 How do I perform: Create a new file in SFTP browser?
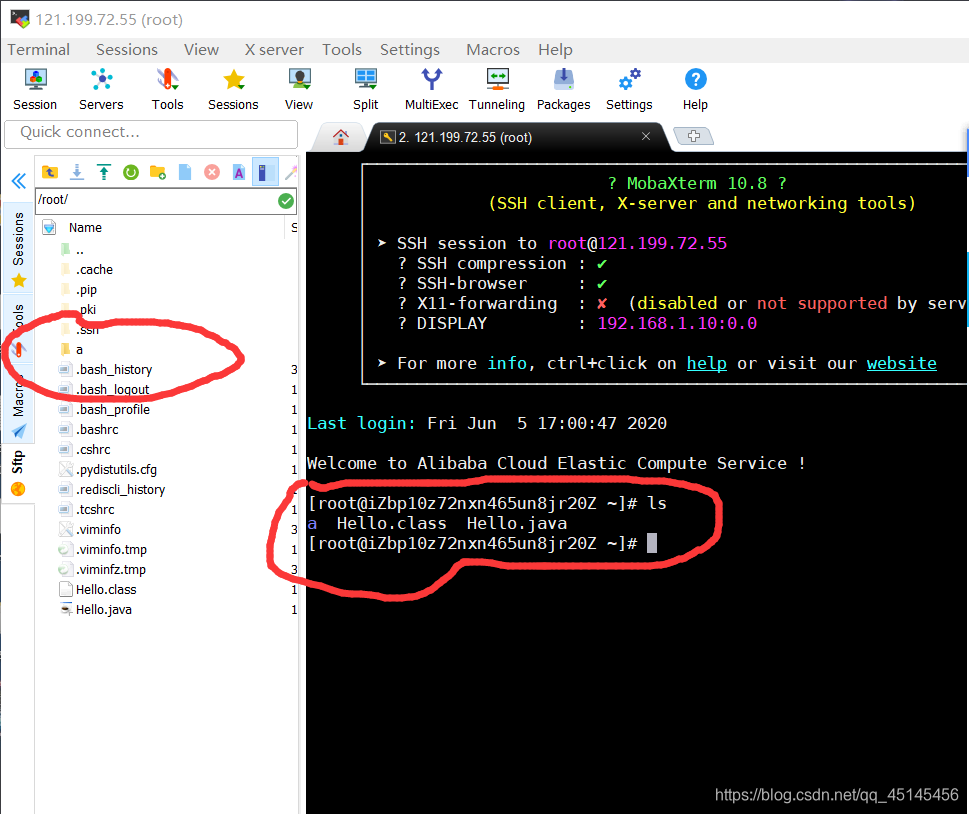tap(185, 172)
